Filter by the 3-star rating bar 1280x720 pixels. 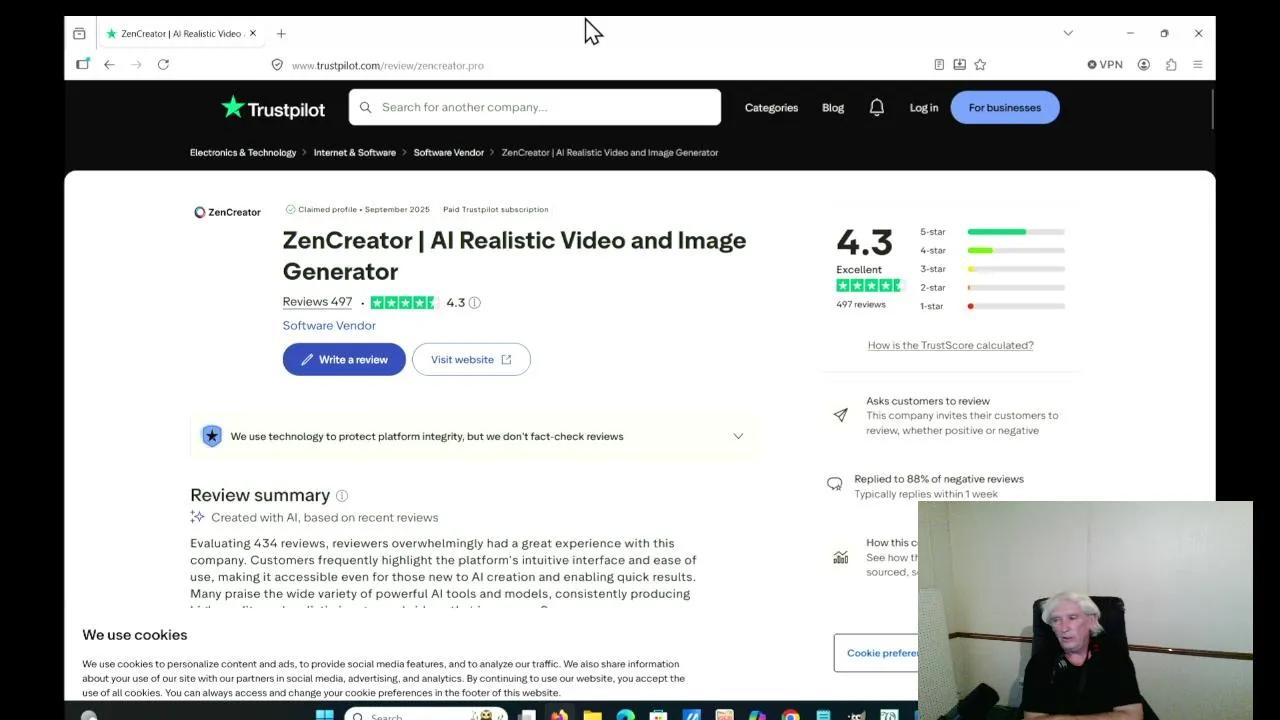[992, 269]
